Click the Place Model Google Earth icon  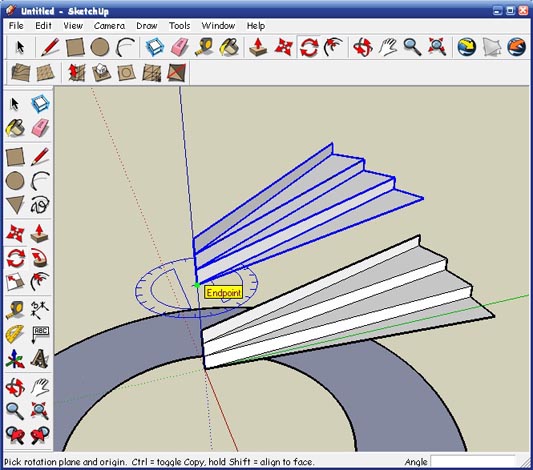(x=517, y=47)
